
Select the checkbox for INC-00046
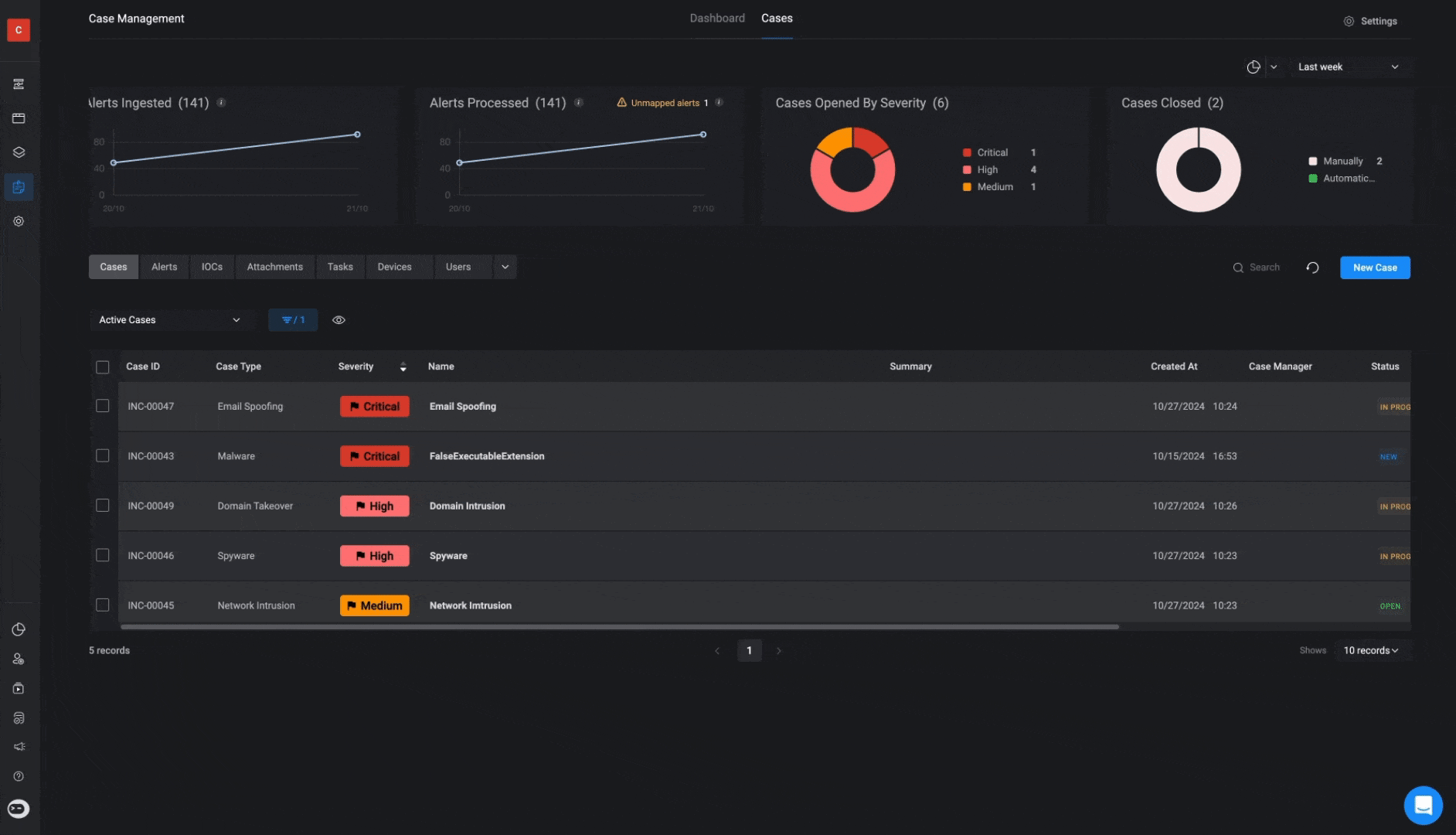click(102, 555)
